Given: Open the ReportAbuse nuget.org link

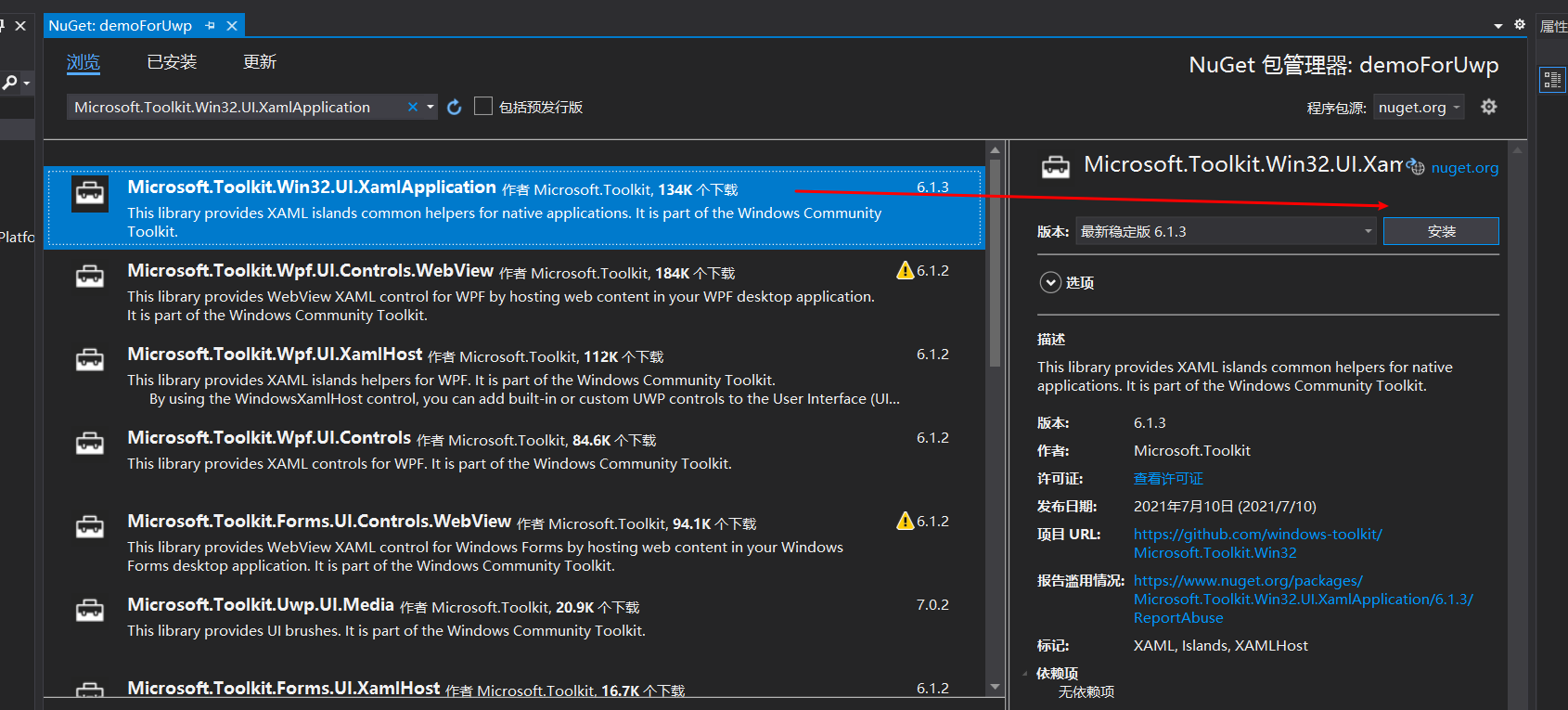Looking at the screenshot, I should [1304, 600].
